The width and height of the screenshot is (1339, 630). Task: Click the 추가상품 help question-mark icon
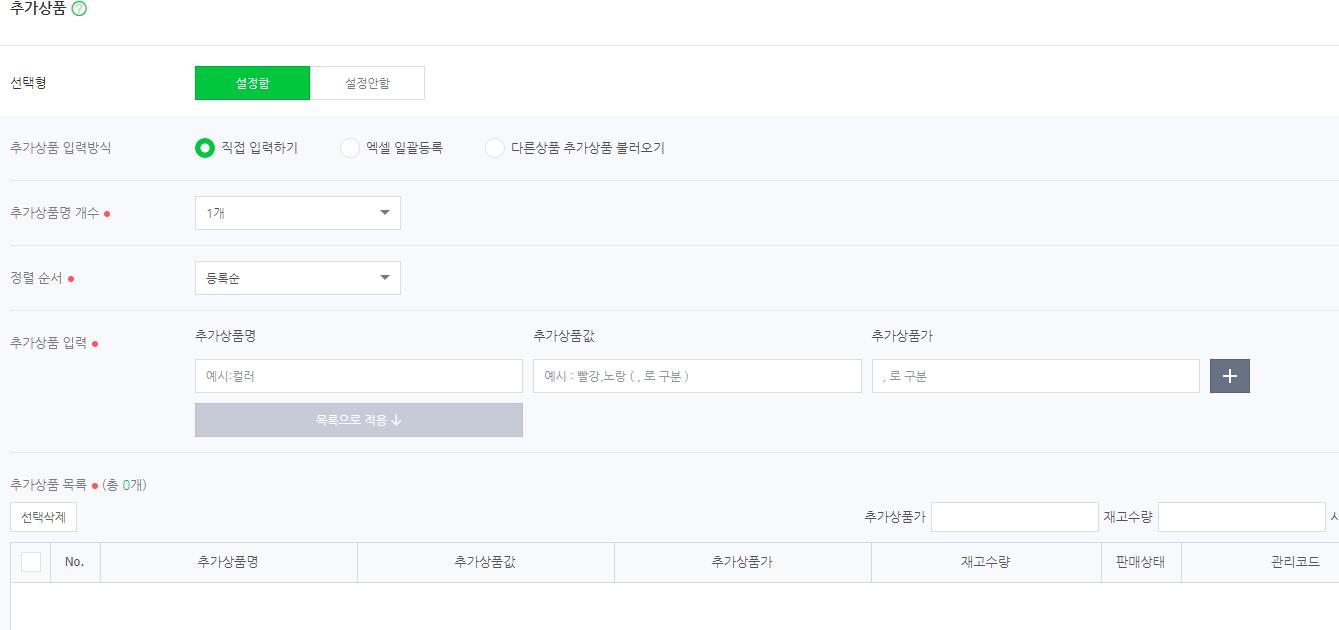coord(79,8)
